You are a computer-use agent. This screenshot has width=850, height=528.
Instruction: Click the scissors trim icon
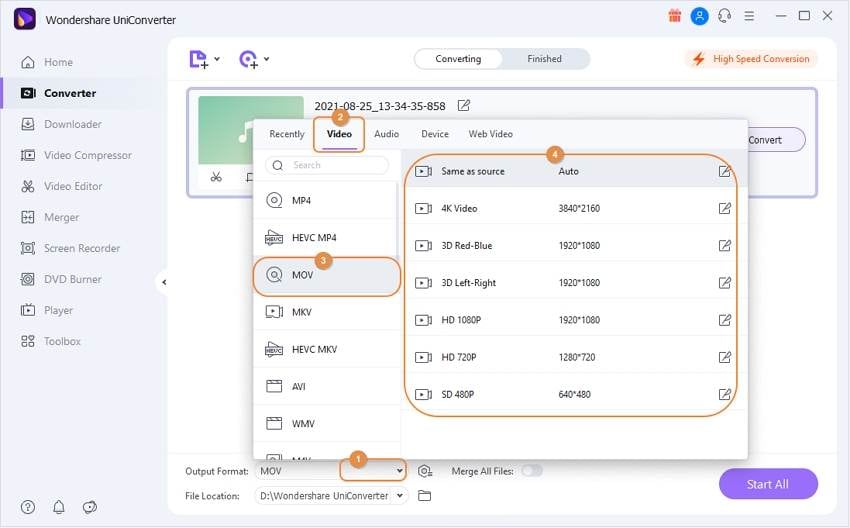(x=216, y=177)
